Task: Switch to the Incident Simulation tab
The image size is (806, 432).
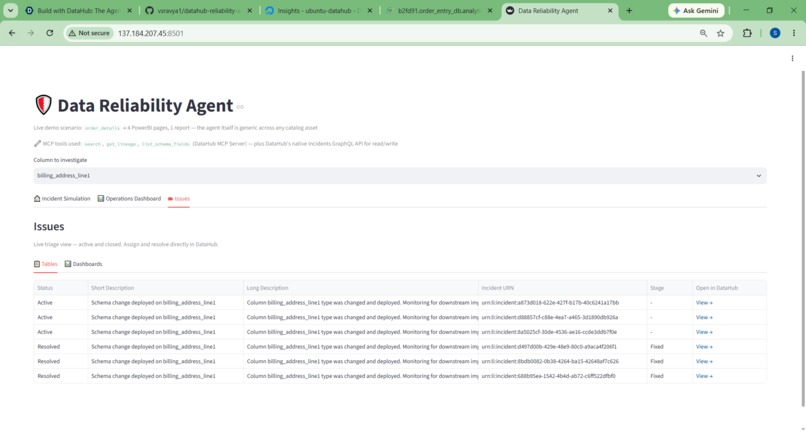Action: pyautogui.click(x=62, y=199)
